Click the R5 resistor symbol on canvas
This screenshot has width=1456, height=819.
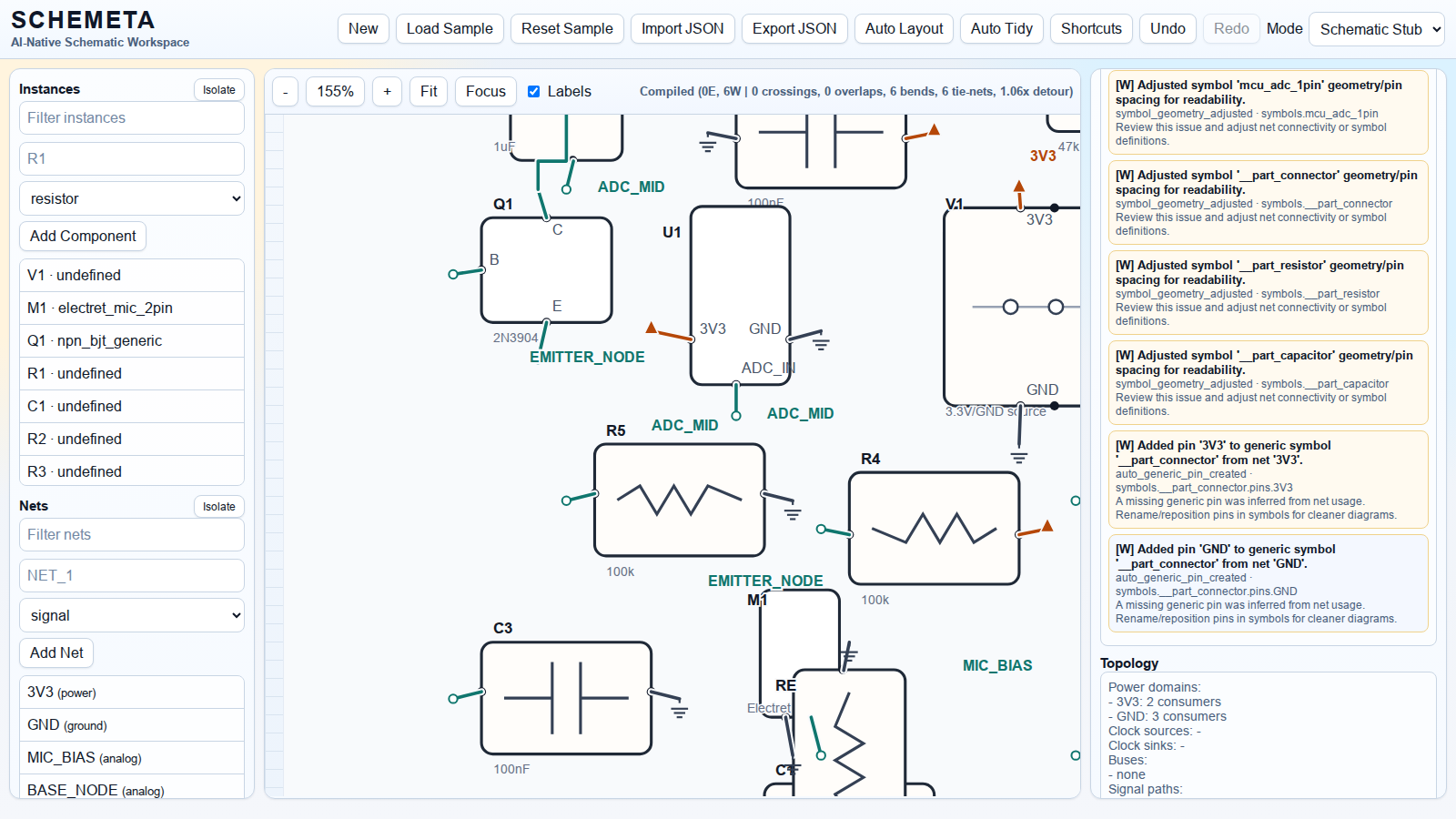point(679,500)
